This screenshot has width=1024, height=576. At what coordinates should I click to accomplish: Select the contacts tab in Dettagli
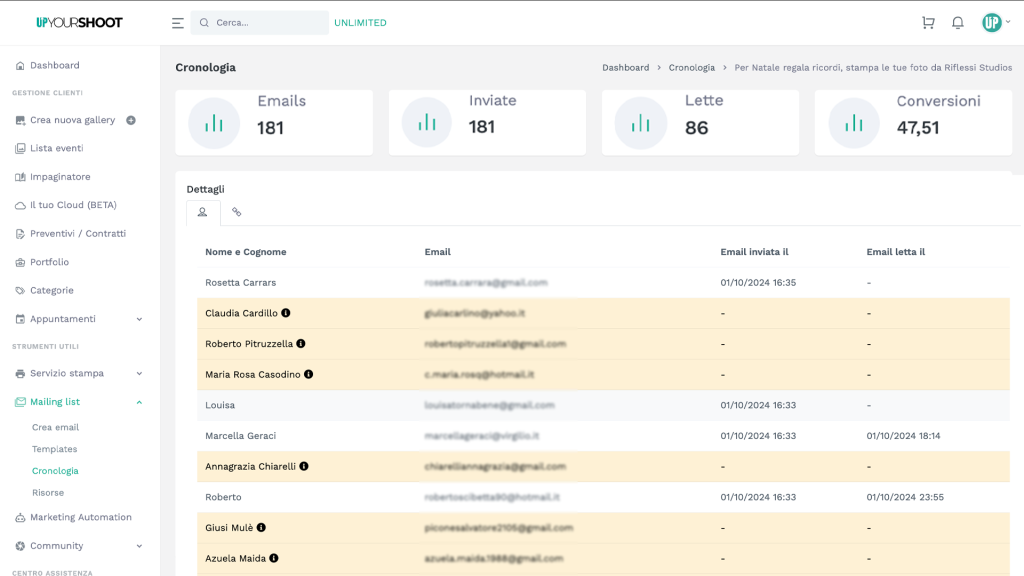tap(203, 212)
